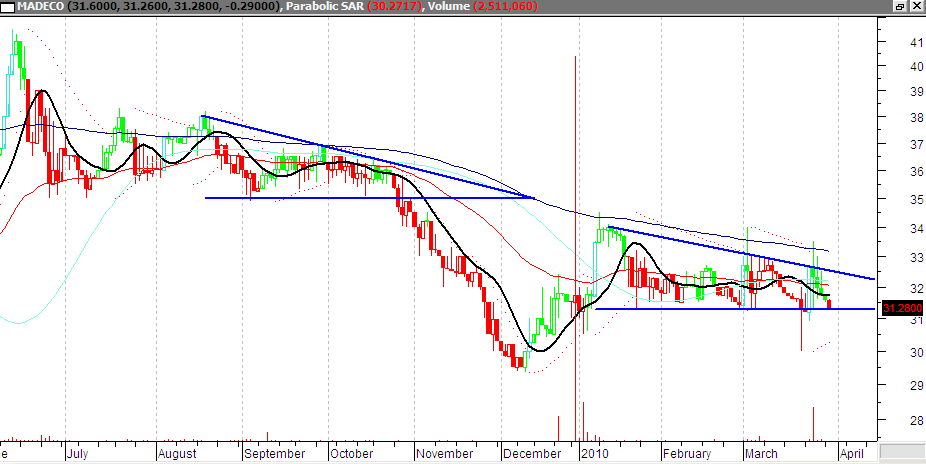Image resolution: width=926 pixels, height=464 pixels.
Task: Click the October date axis label
Action: click(352, 453)
